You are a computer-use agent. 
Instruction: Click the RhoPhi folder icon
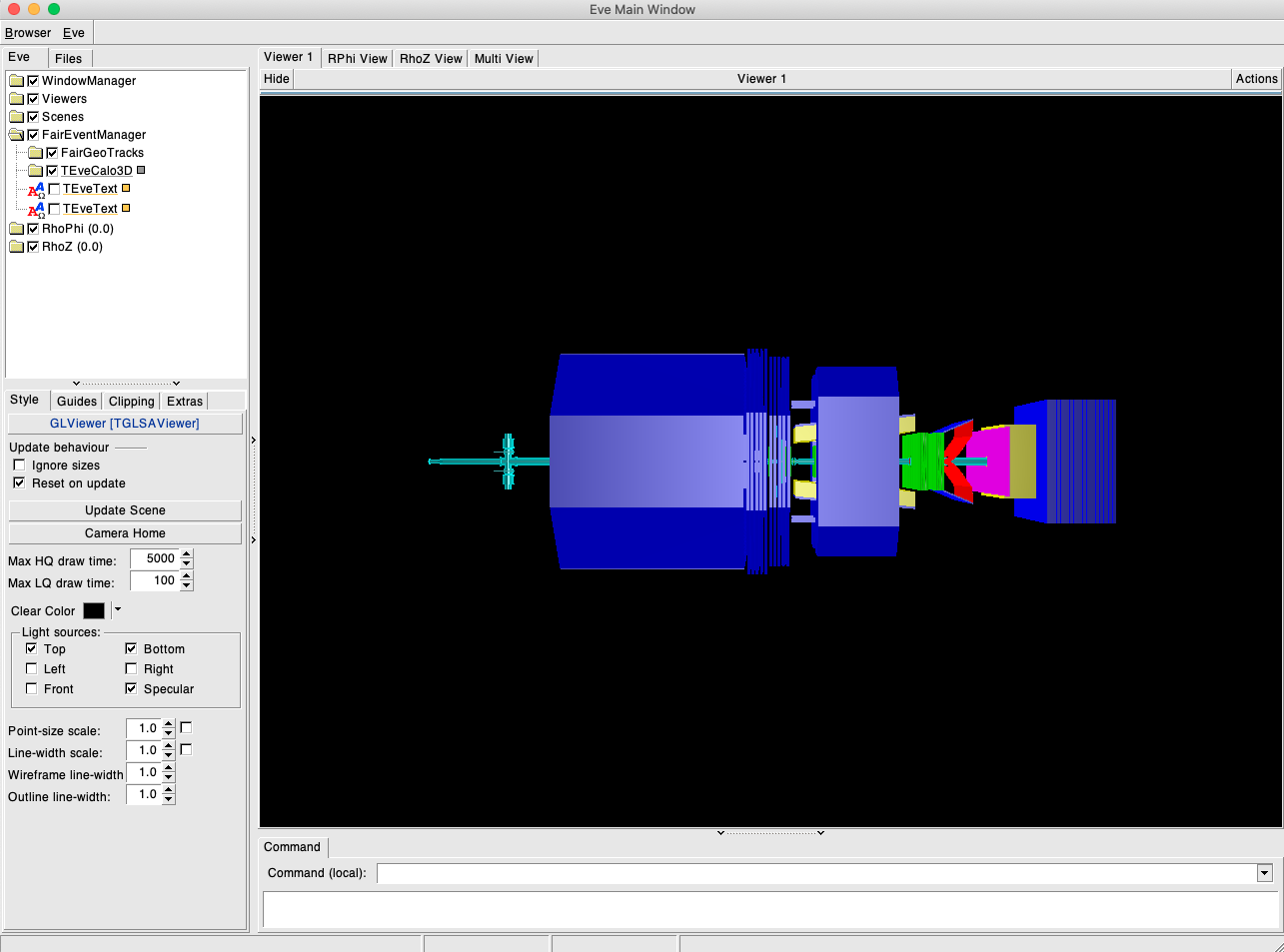[16, 229]
